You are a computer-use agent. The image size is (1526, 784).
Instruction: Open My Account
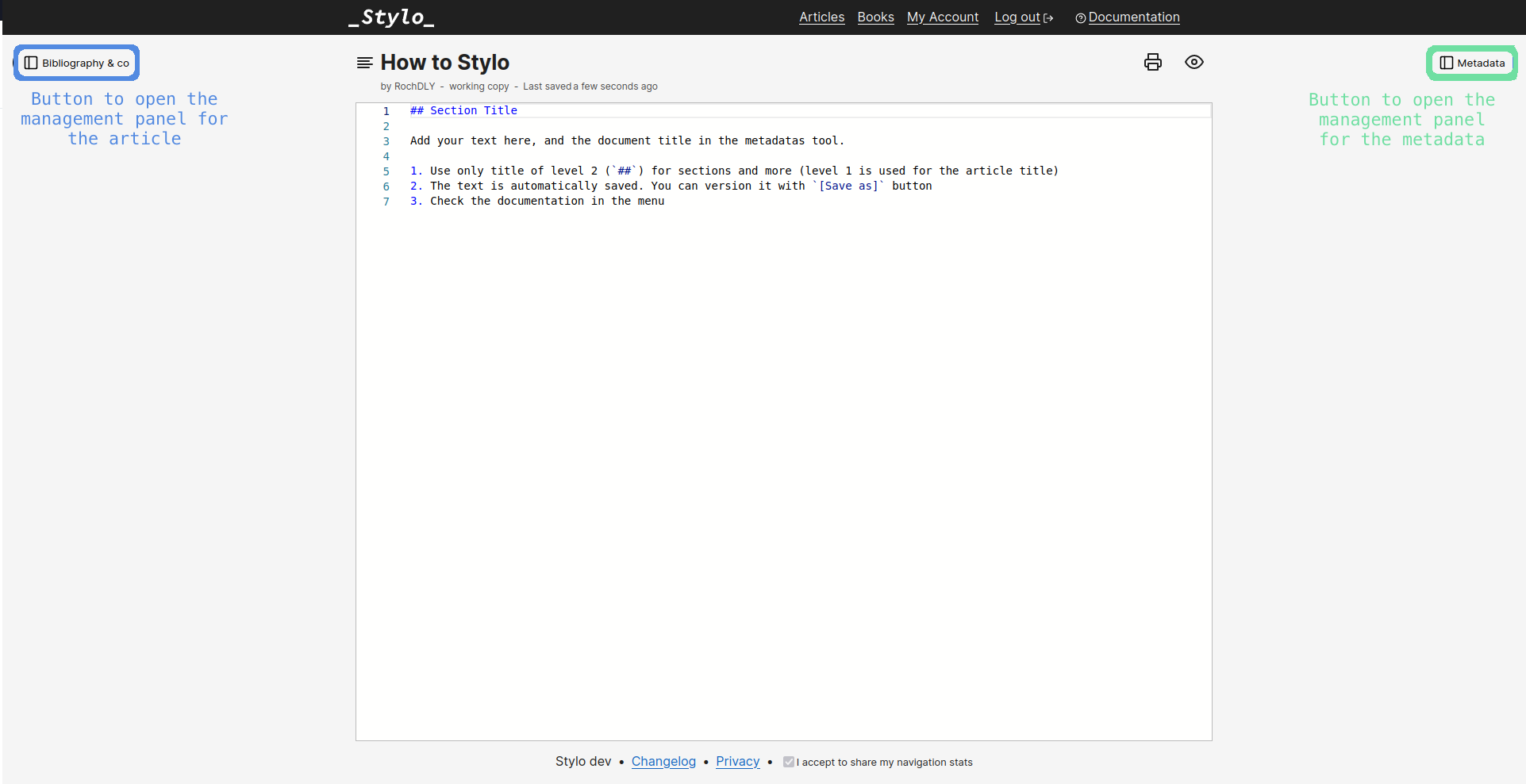(x=943, y=17)
